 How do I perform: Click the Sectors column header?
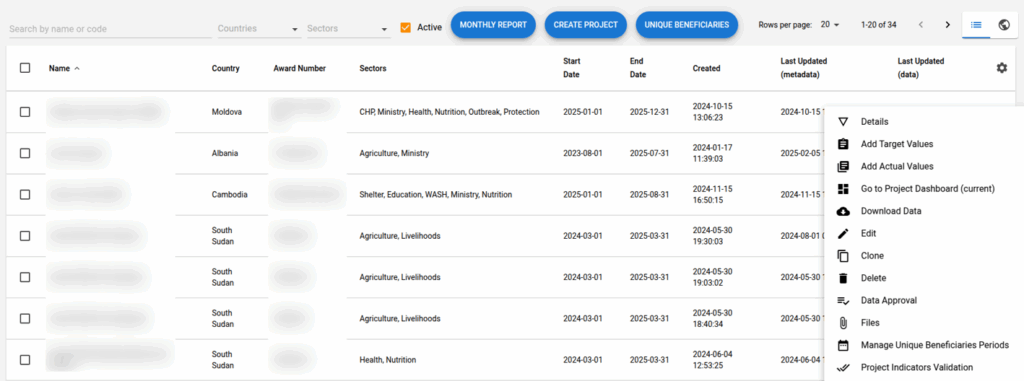[372, 68]
